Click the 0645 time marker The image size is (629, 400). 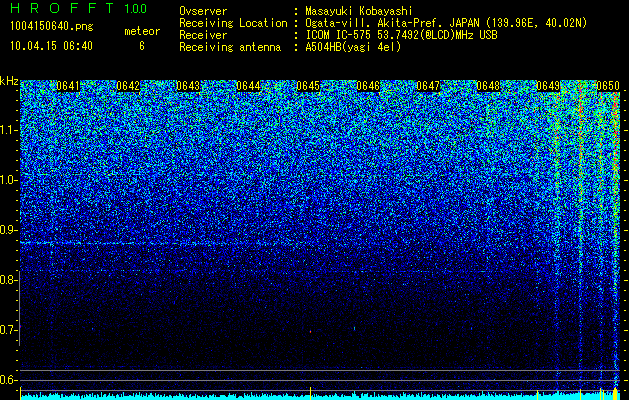pos(308,86)
